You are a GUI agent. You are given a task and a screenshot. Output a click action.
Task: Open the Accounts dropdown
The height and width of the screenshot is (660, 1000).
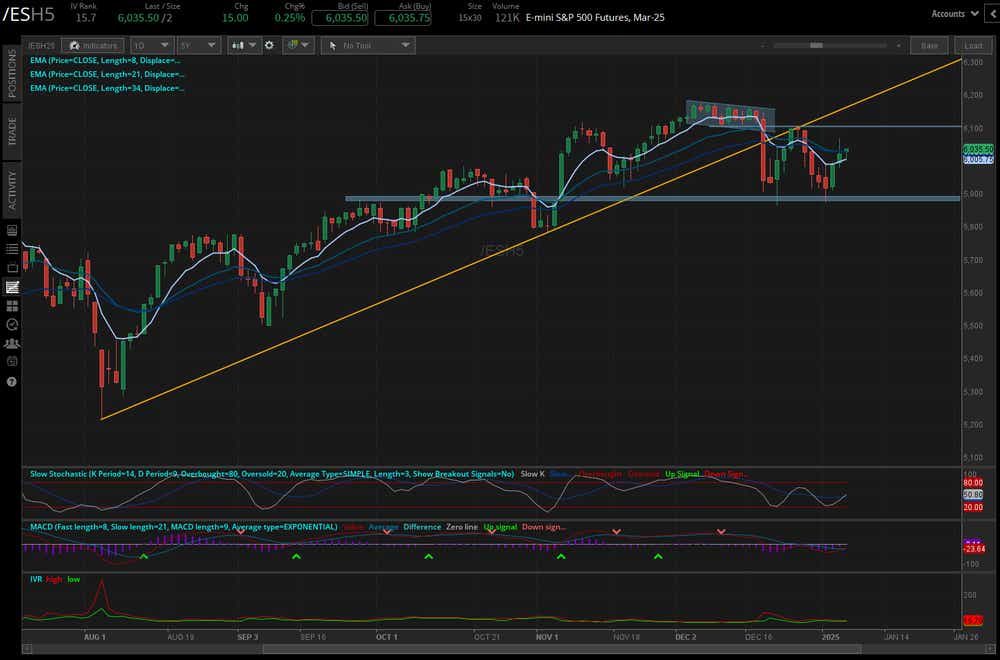[953, 13]
